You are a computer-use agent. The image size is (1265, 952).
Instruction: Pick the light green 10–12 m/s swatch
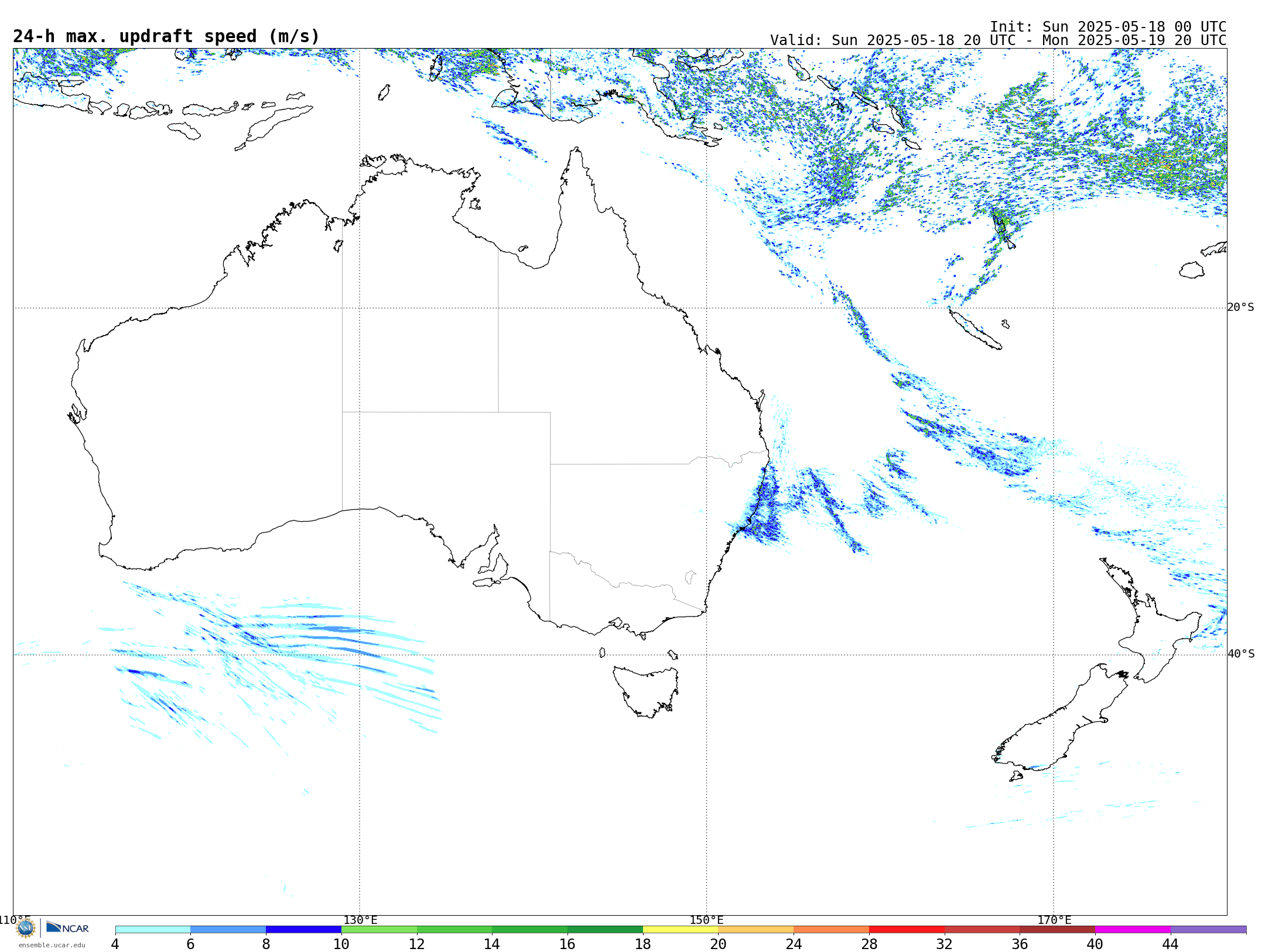coord(379,929)
